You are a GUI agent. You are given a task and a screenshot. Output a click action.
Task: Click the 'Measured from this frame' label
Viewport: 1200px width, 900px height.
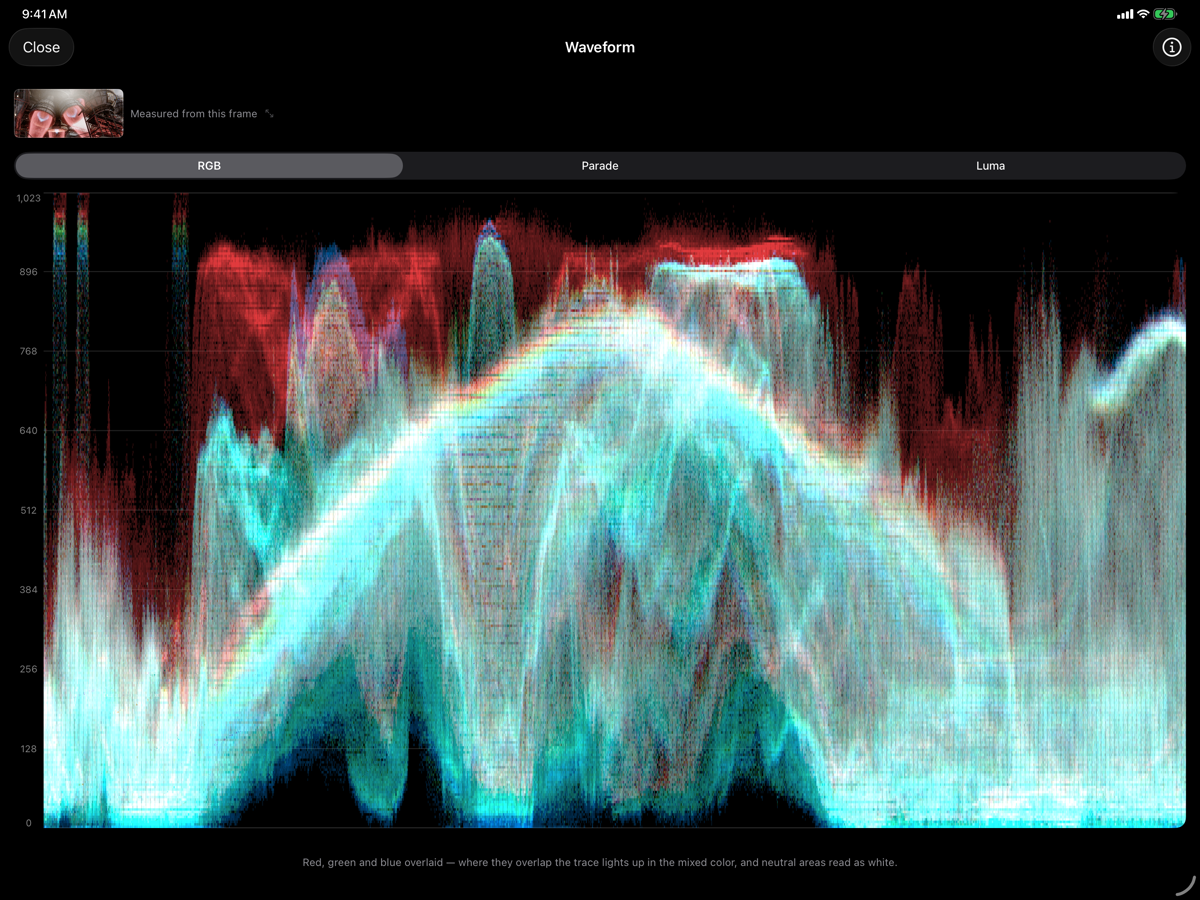pyautogui.click(x=194, y=114)
